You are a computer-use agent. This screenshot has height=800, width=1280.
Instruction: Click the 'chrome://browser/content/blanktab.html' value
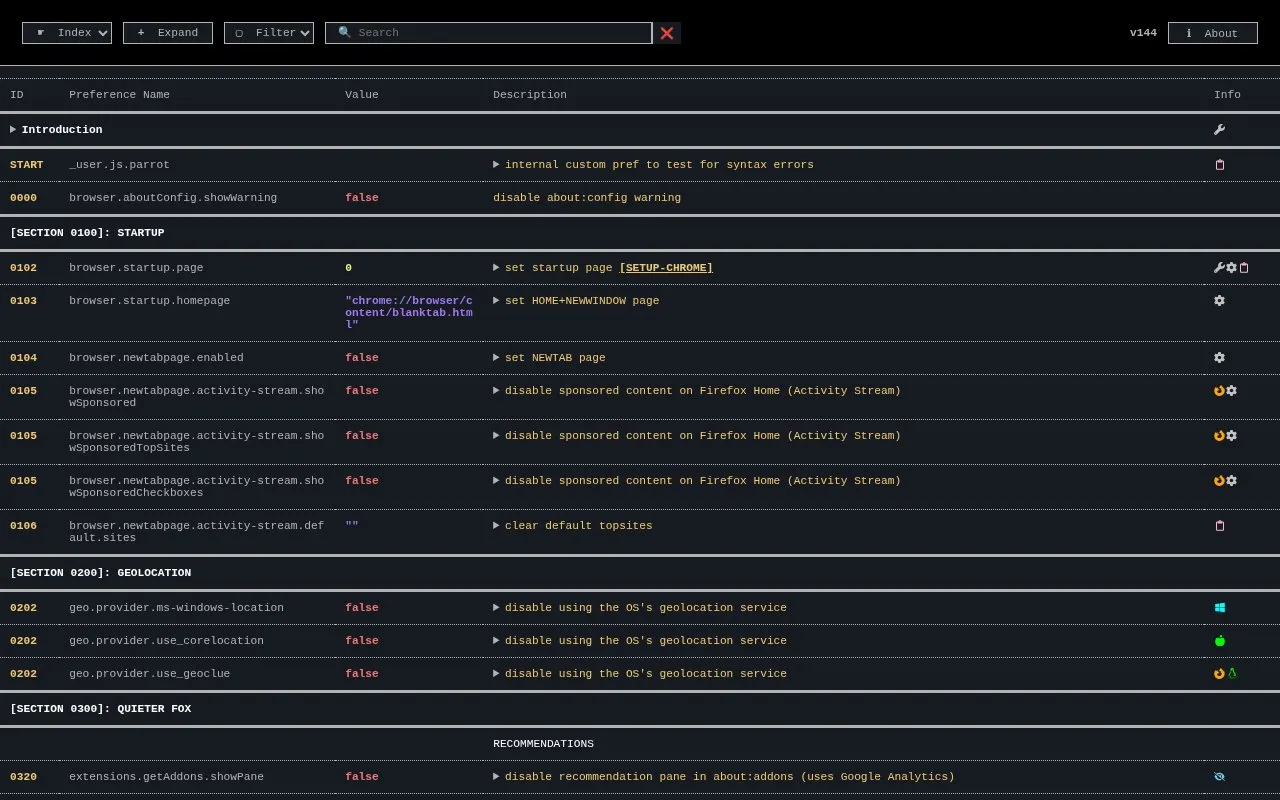(409, 312)
